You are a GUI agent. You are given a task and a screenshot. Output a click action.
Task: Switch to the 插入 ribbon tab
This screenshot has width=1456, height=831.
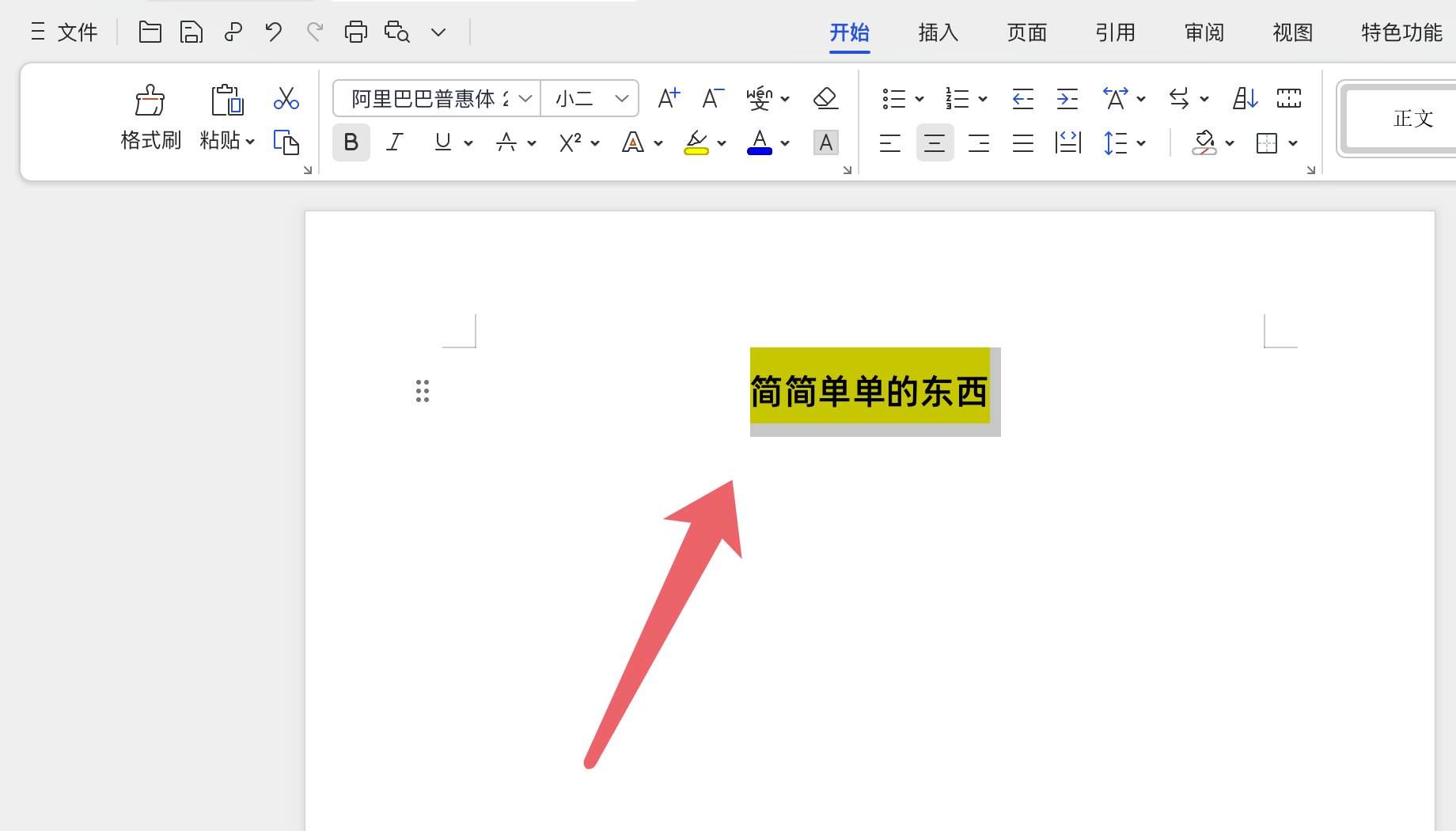[x=937, y=32]
